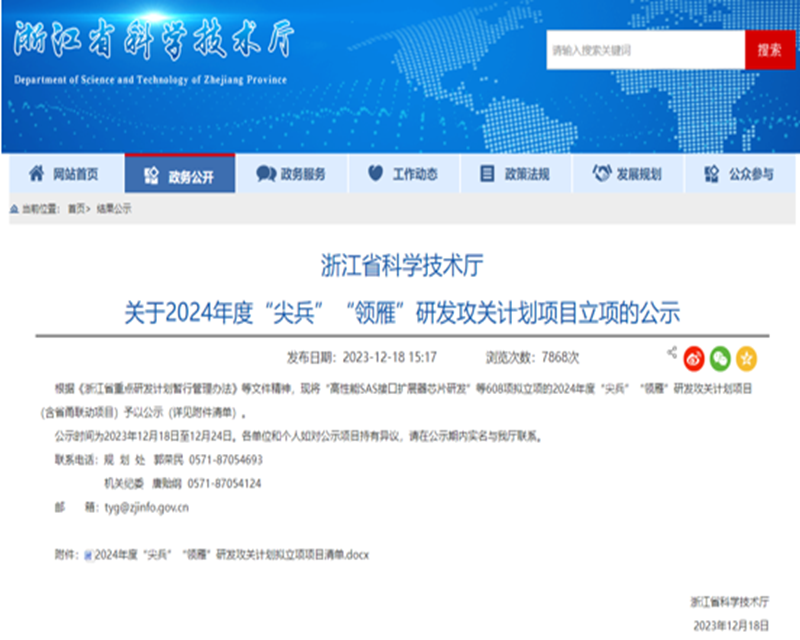Screen dimensions: 800x640
Task: Click the house icon in breadcrumb bar
Action: pos(13,209)
